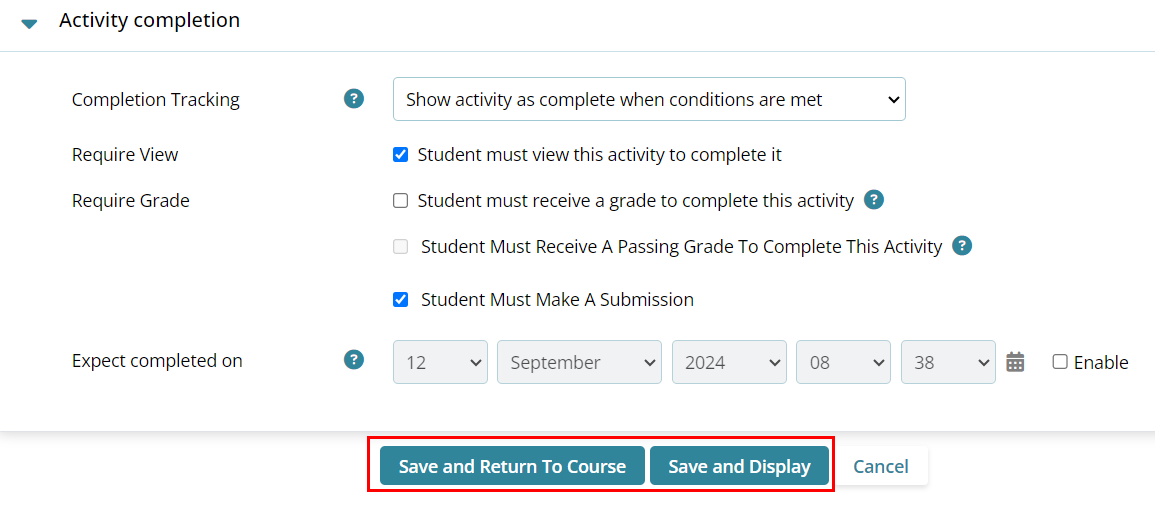This screenshot has height=509, width=1155.
Task: Open the Completion Tracking dropdown
Action: click(x=649, y=99)
